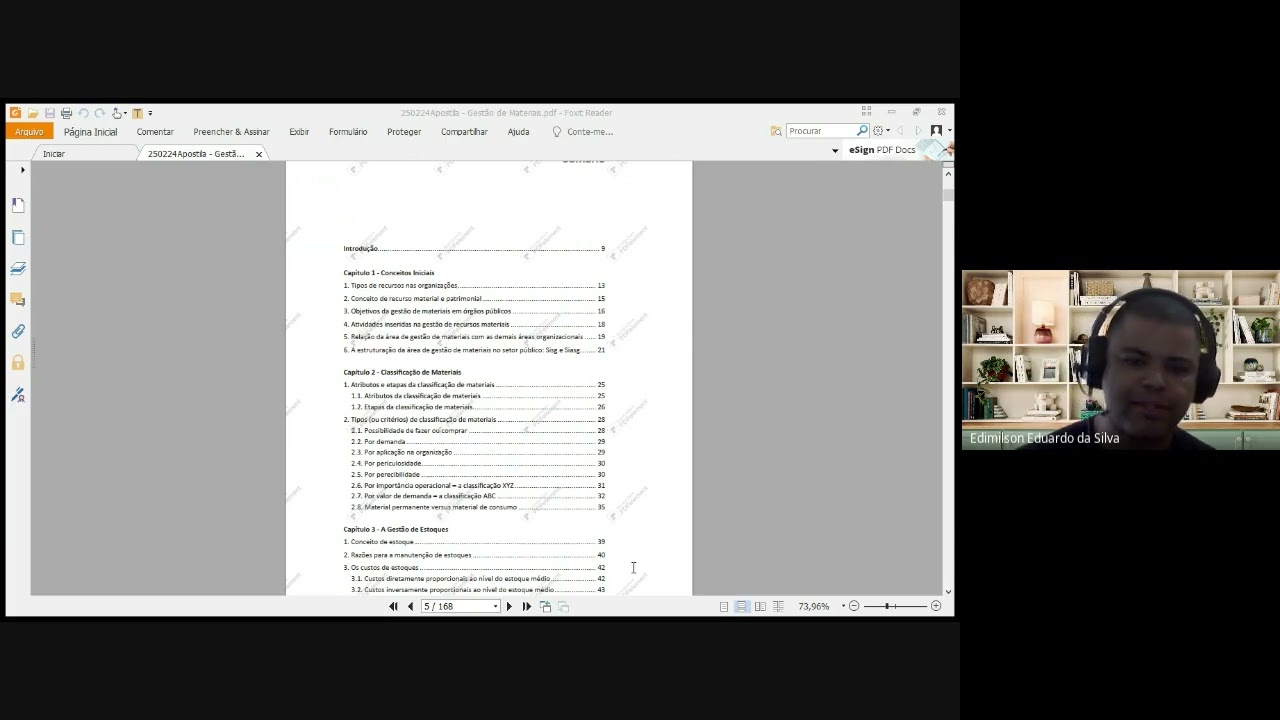Expand the quick access toolbar customize arrow

150,113
